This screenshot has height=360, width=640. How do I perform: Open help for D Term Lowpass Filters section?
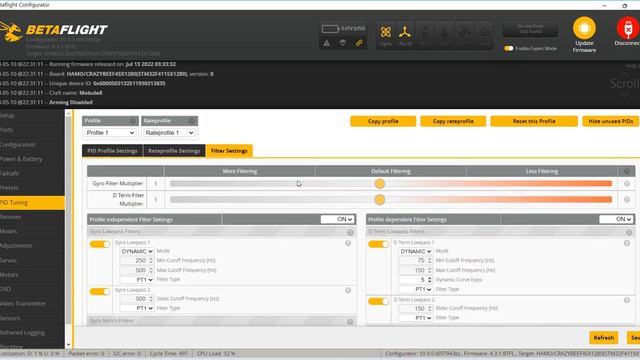point(629,232)
